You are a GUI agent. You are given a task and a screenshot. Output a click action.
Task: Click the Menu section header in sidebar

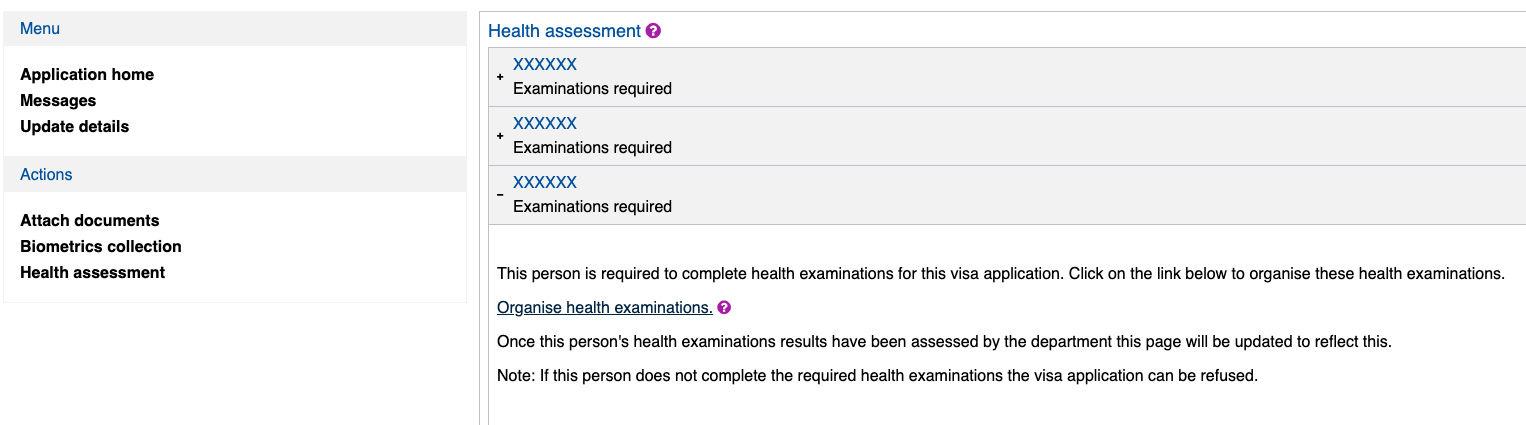pos(40,29)
